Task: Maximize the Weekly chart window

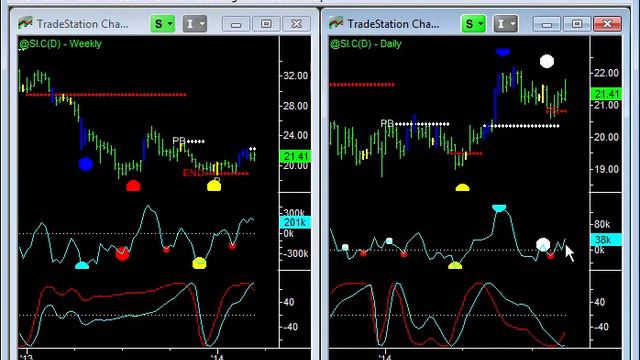Action: point(266,24)
